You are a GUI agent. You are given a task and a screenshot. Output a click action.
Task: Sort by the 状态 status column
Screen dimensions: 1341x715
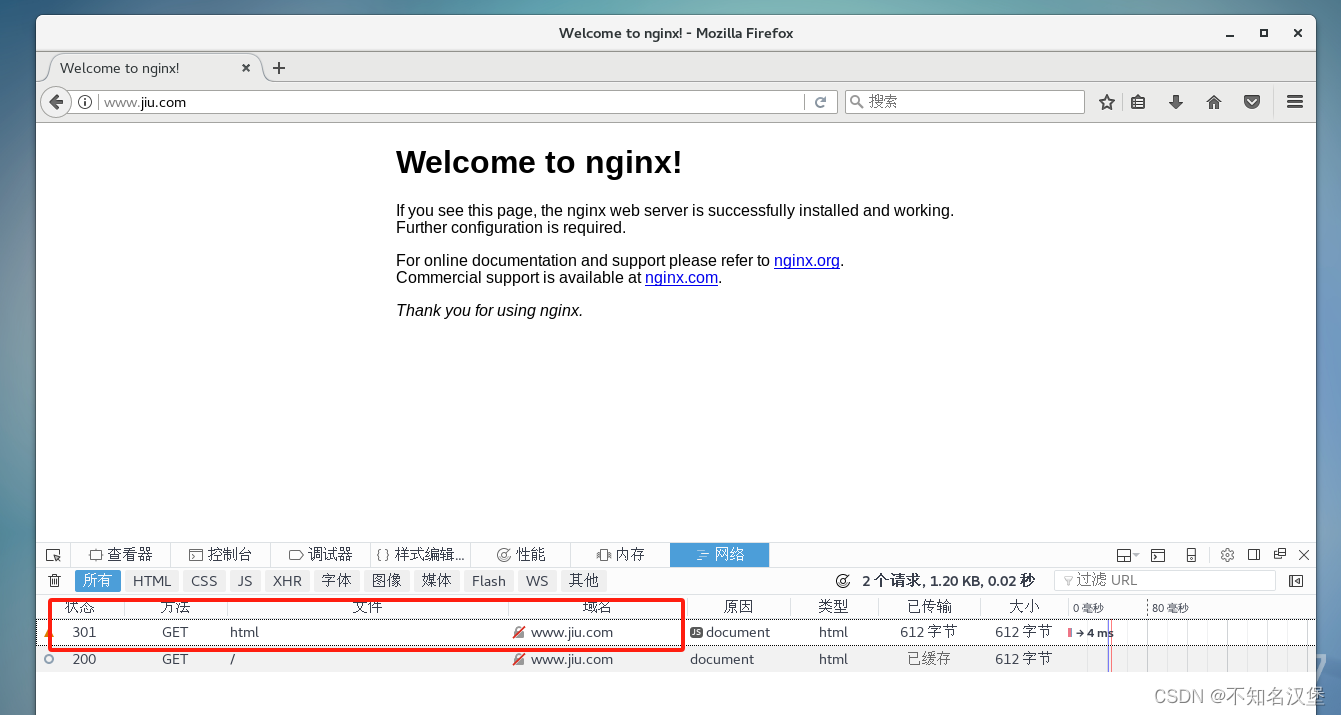80,607
